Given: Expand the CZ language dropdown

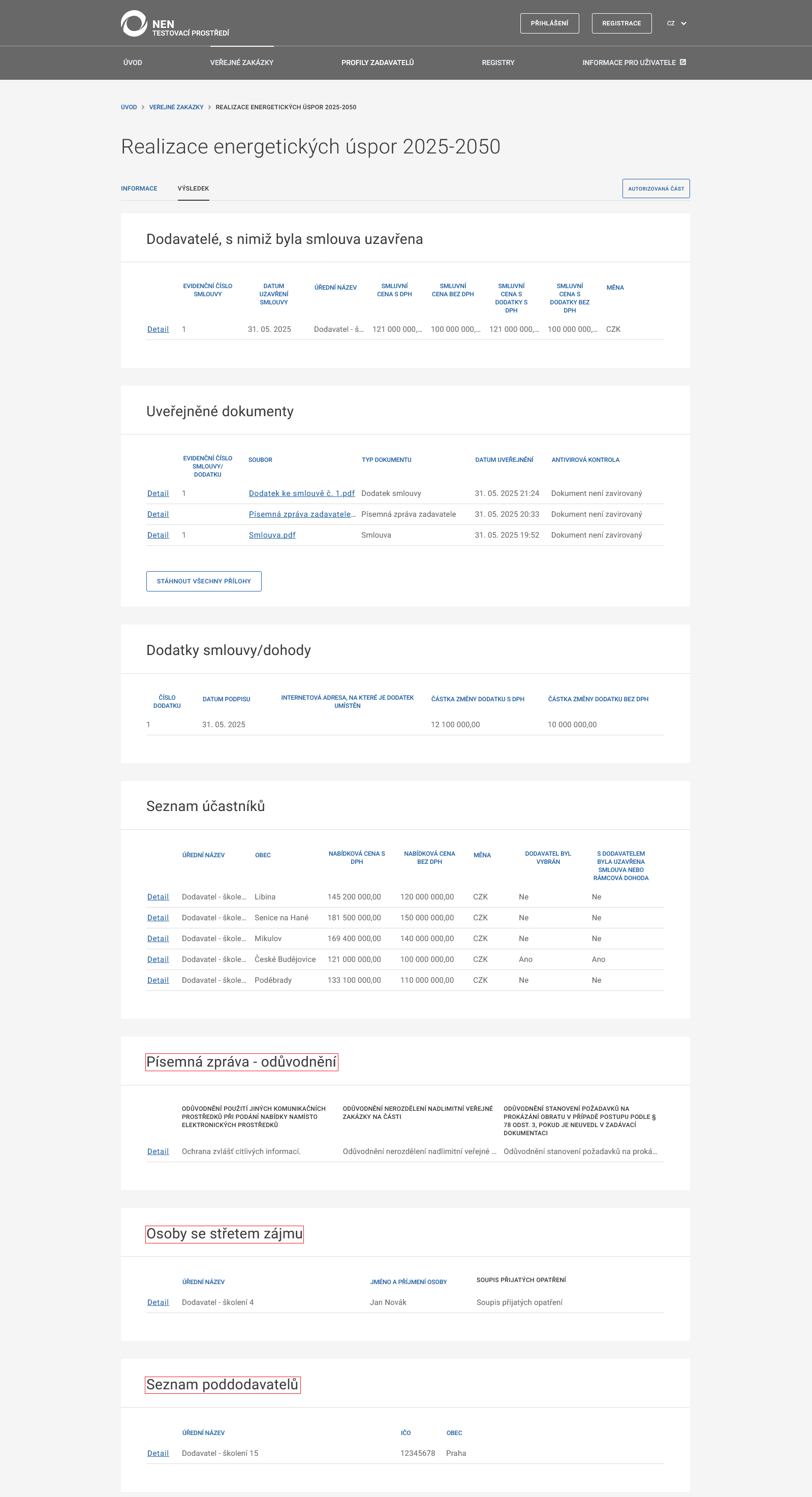Looking at the screenshot, I should tap(676, 23).
